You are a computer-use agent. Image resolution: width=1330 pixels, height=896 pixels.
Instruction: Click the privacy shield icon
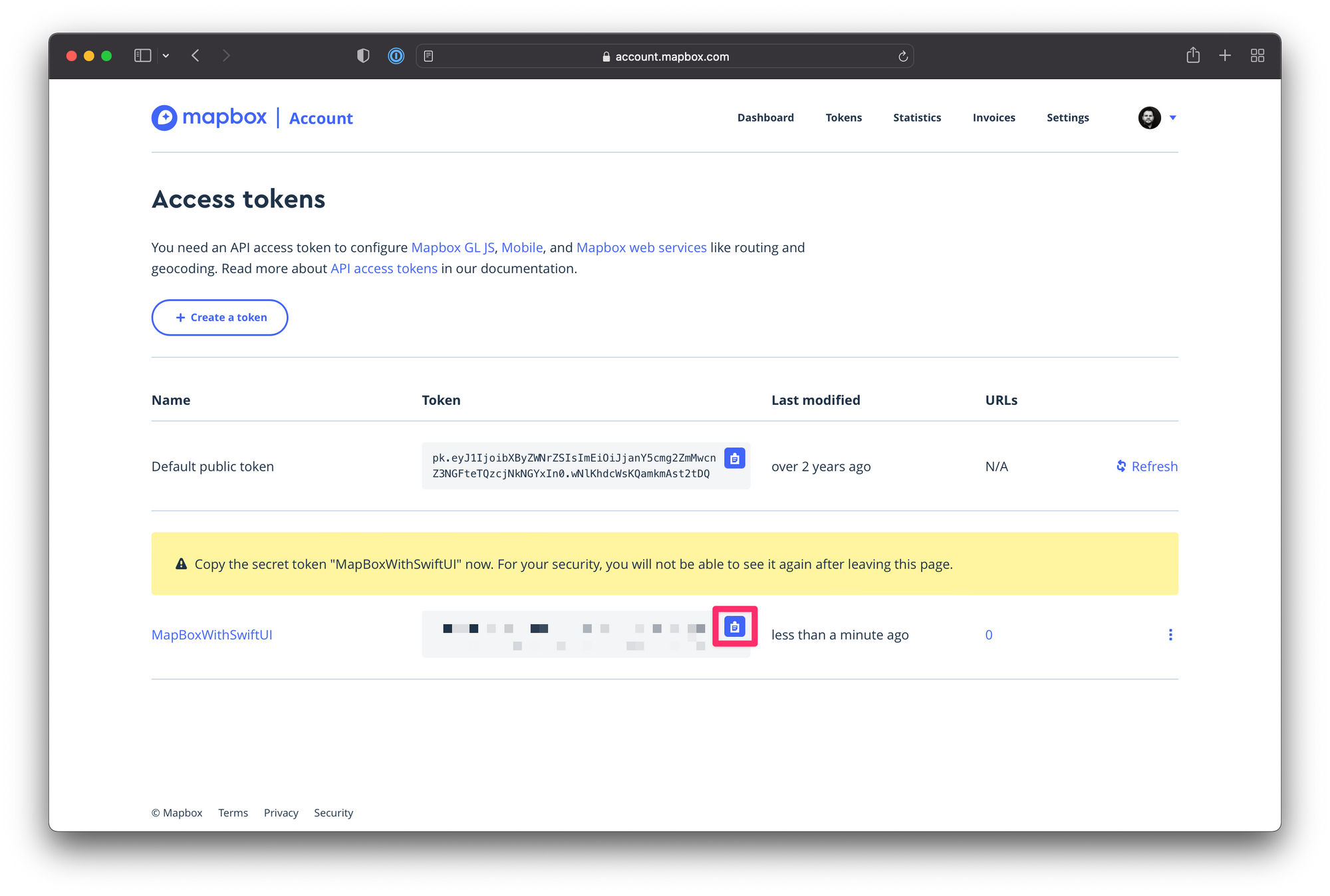coord(363,56)
